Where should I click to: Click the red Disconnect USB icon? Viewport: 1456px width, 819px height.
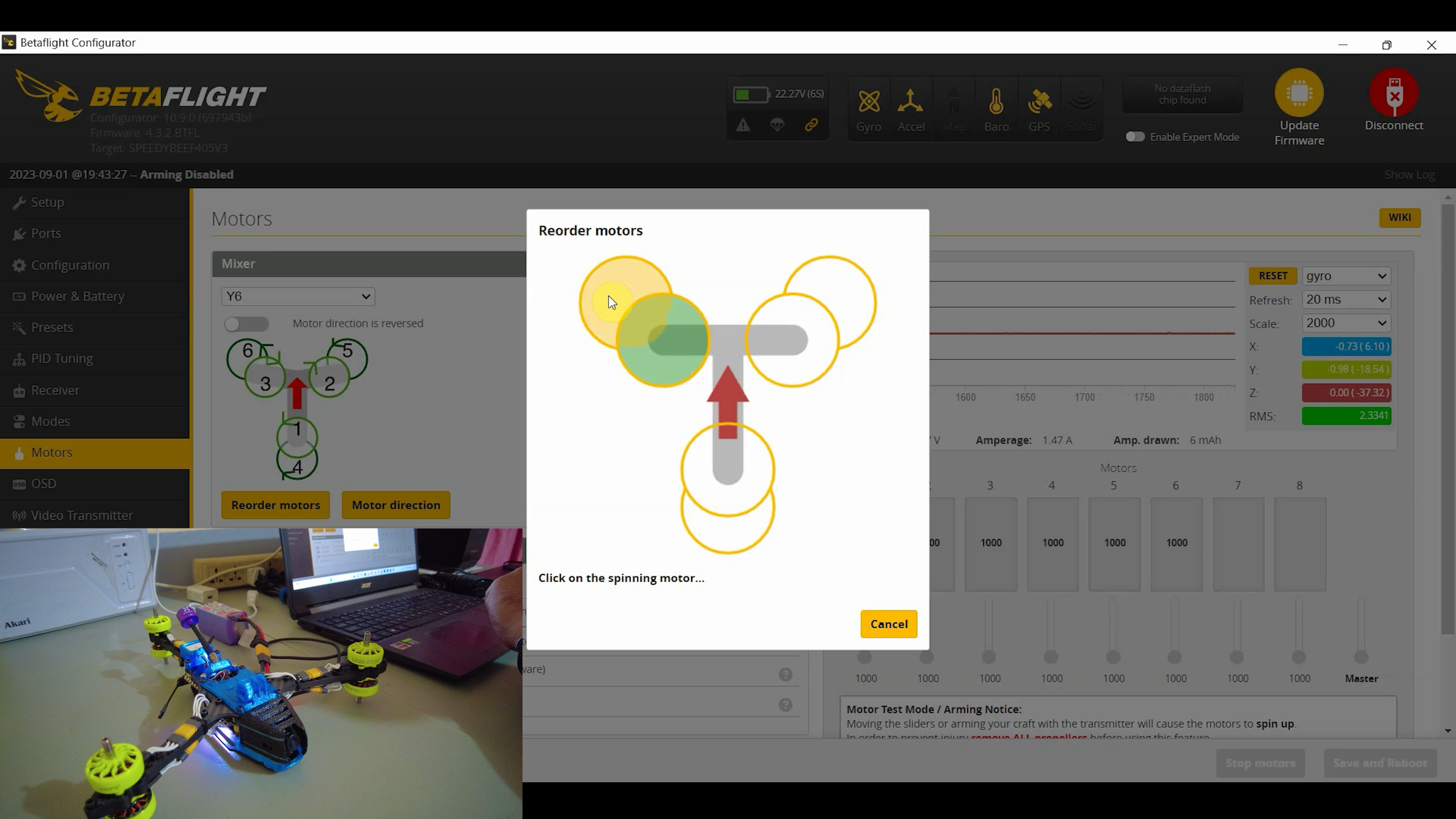pos(1394,93)
